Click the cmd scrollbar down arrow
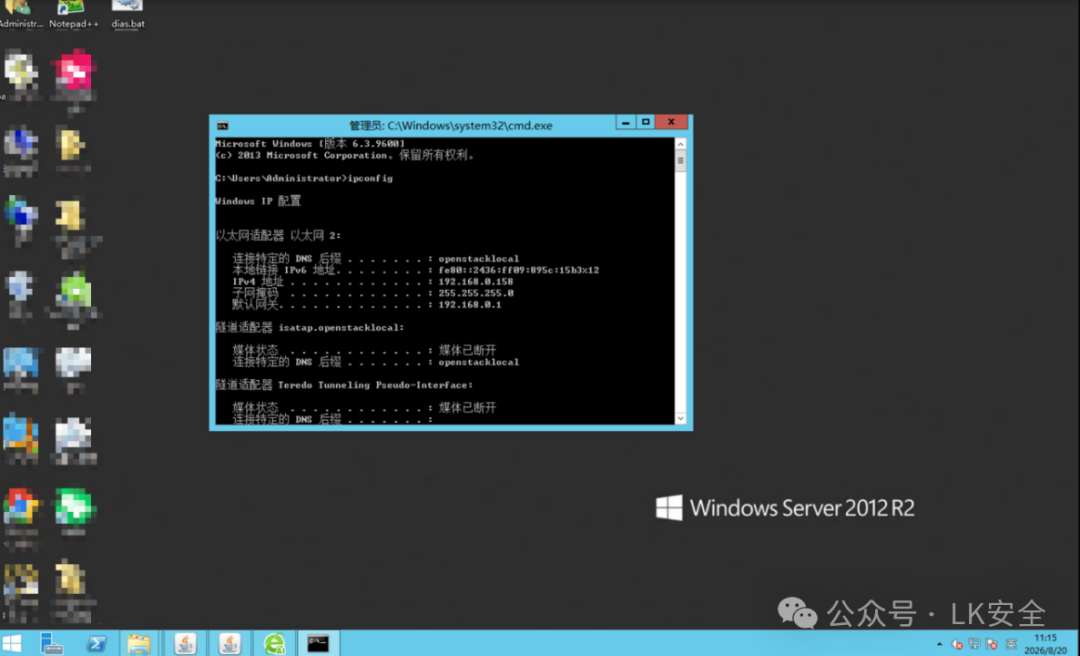Screen dimensions: 1080x656 pos(681,418)
